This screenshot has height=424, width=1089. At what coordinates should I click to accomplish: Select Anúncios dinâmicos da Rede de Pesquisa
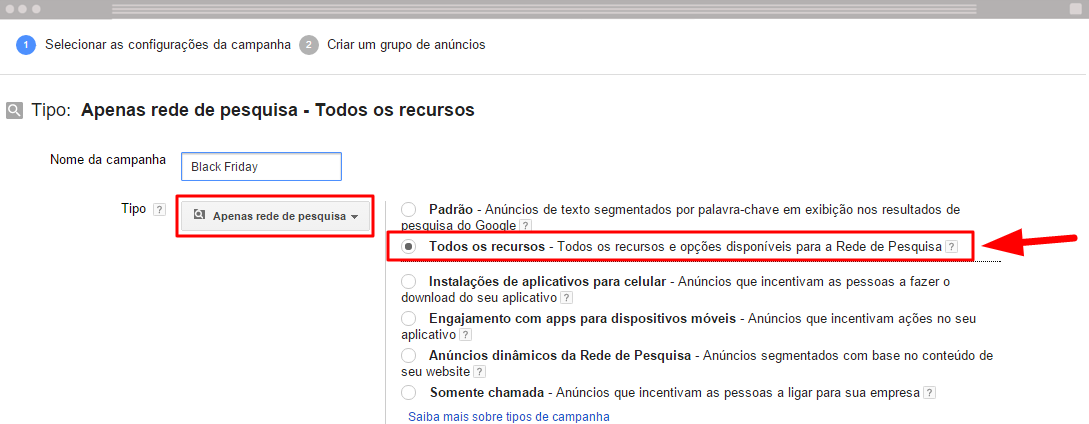point(409,355)
